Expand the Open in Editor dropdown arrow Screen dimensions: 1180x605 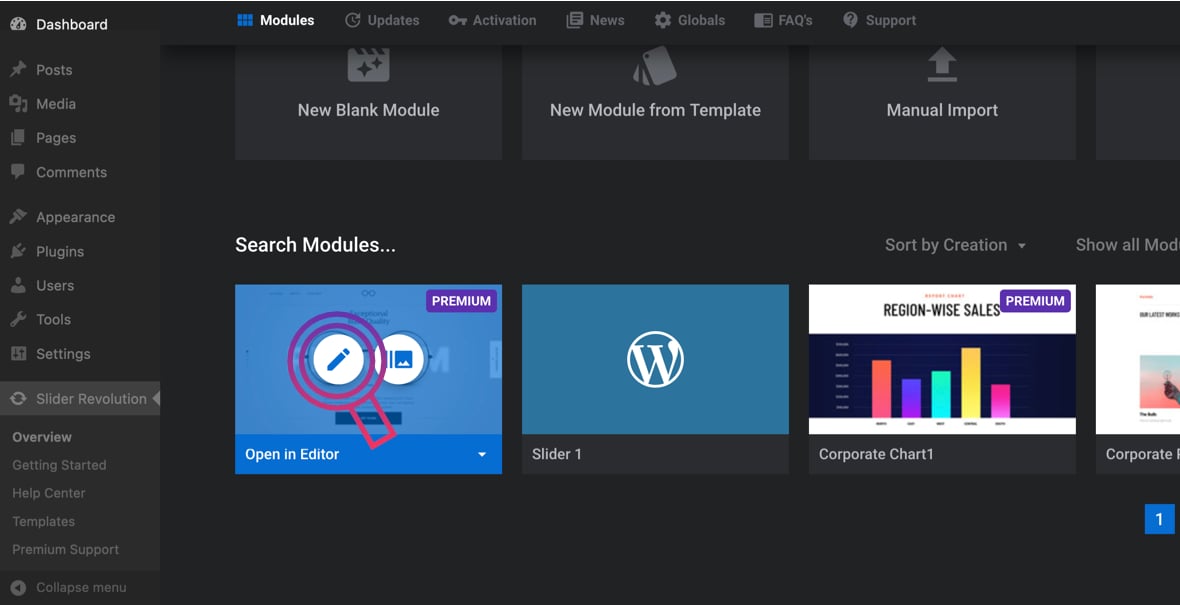click(x=482, y=455)
